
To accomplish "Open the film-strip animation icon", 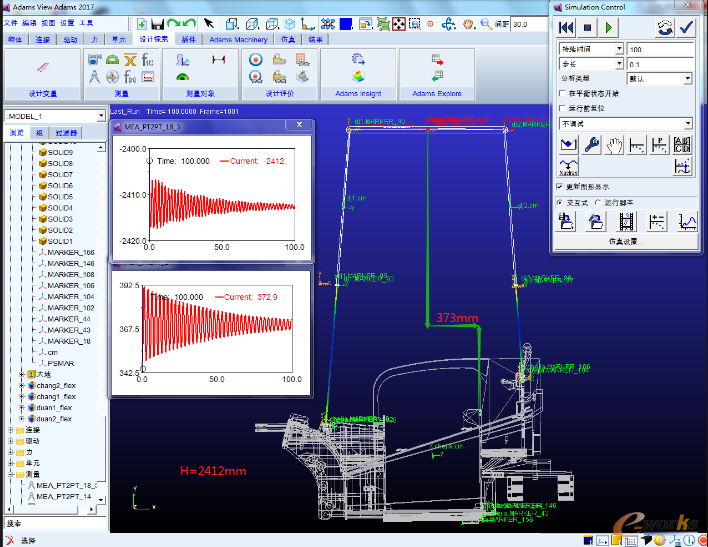I will tap(626, 221).
